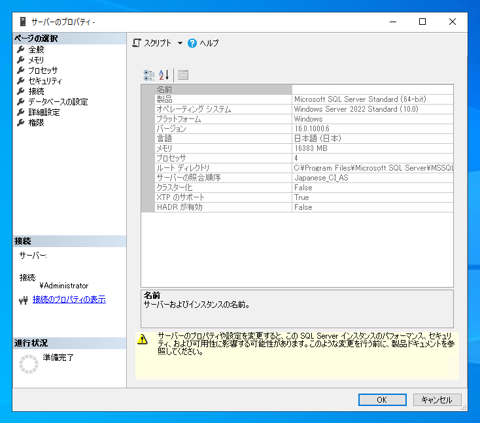
Task: Select XTP のサポート row label
Action: 180,197
